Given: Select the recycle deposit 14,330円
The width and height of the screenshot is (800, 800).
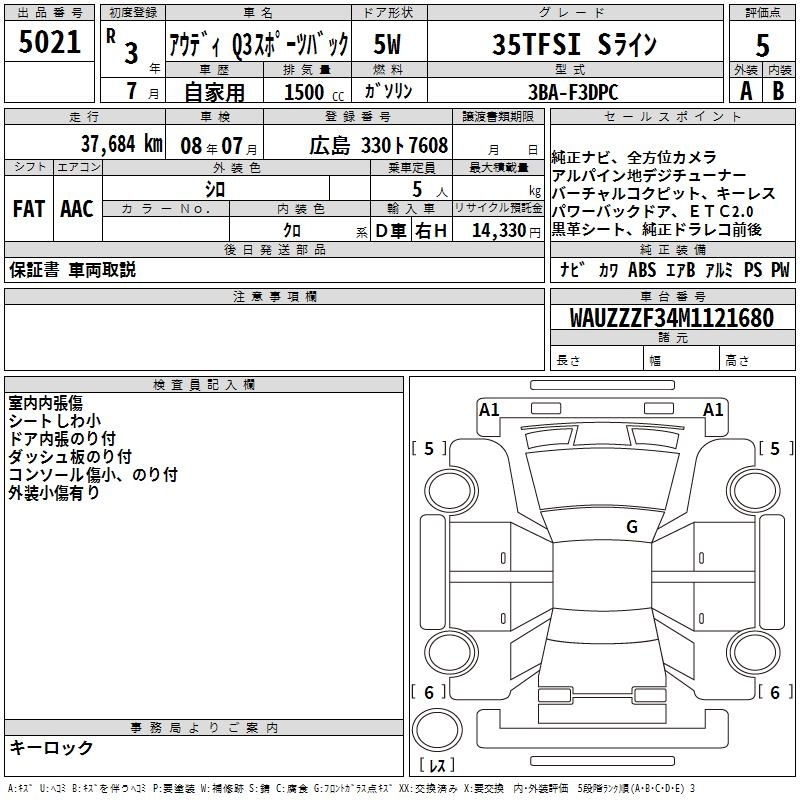Looking at the screenshot, I should click(x=506, y=231).
